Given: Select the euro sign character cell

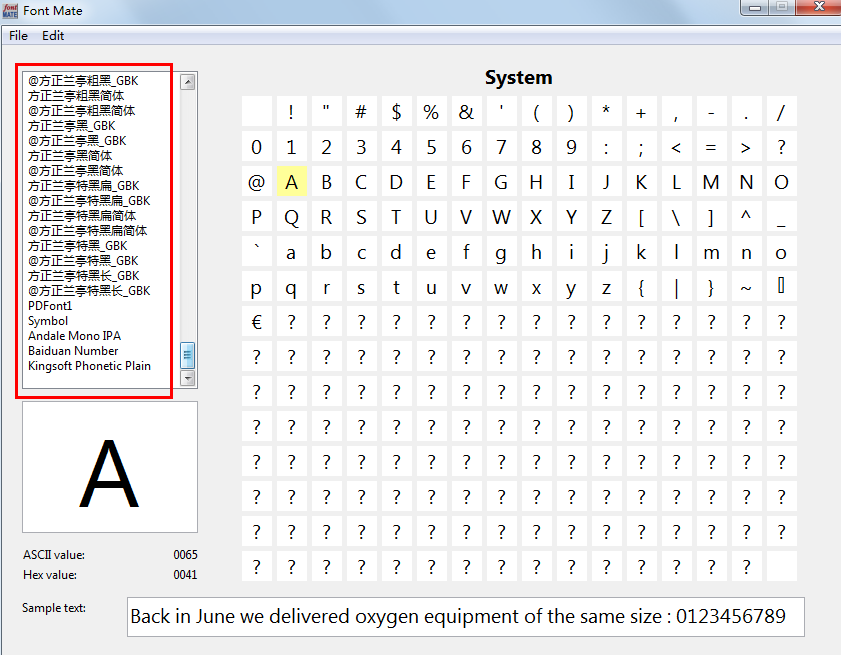Looking at the screenshot, I should coord(256,322).
